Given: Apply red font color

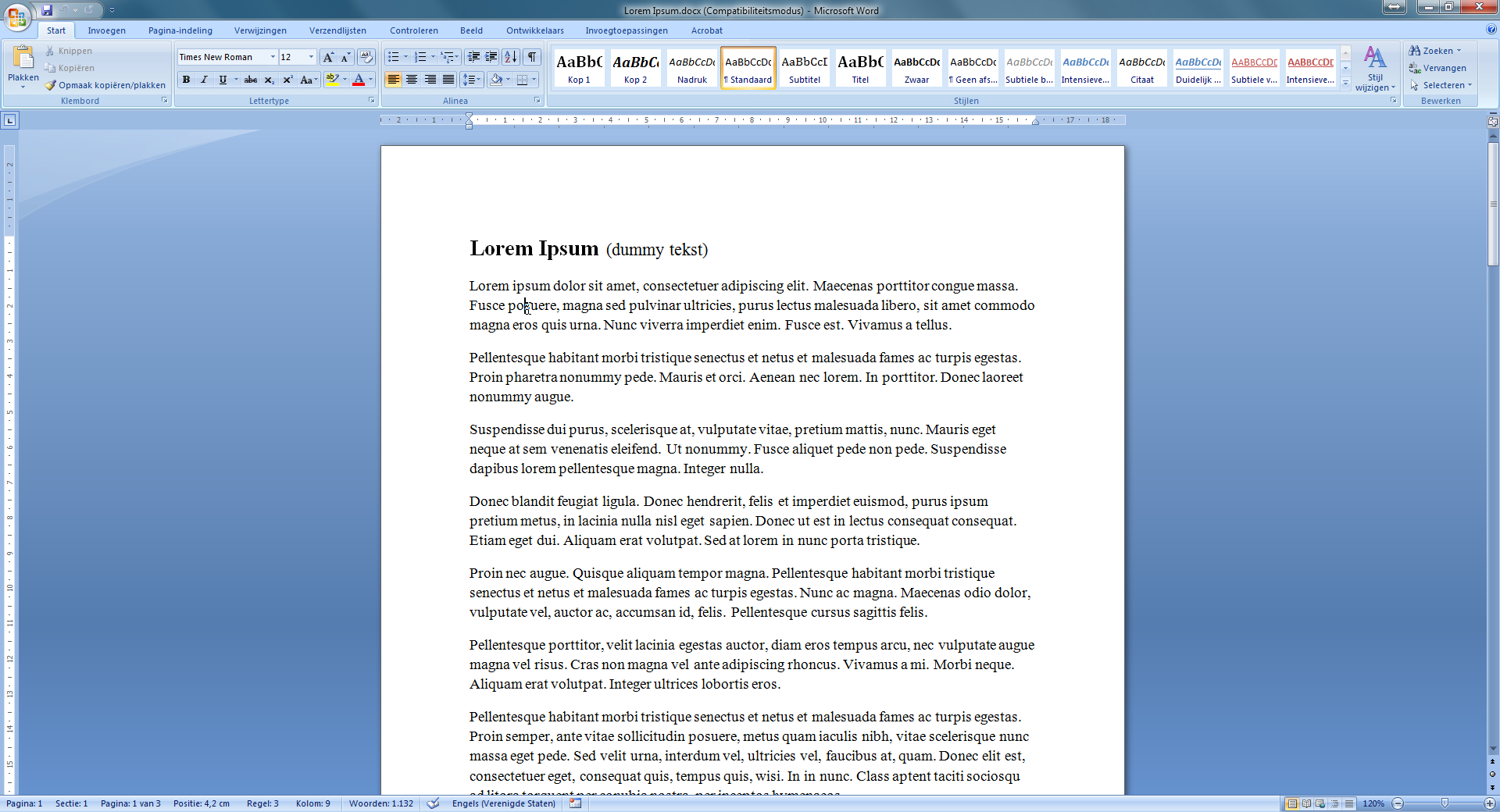Looking at the screenshot, I should (x=359, y=80).
